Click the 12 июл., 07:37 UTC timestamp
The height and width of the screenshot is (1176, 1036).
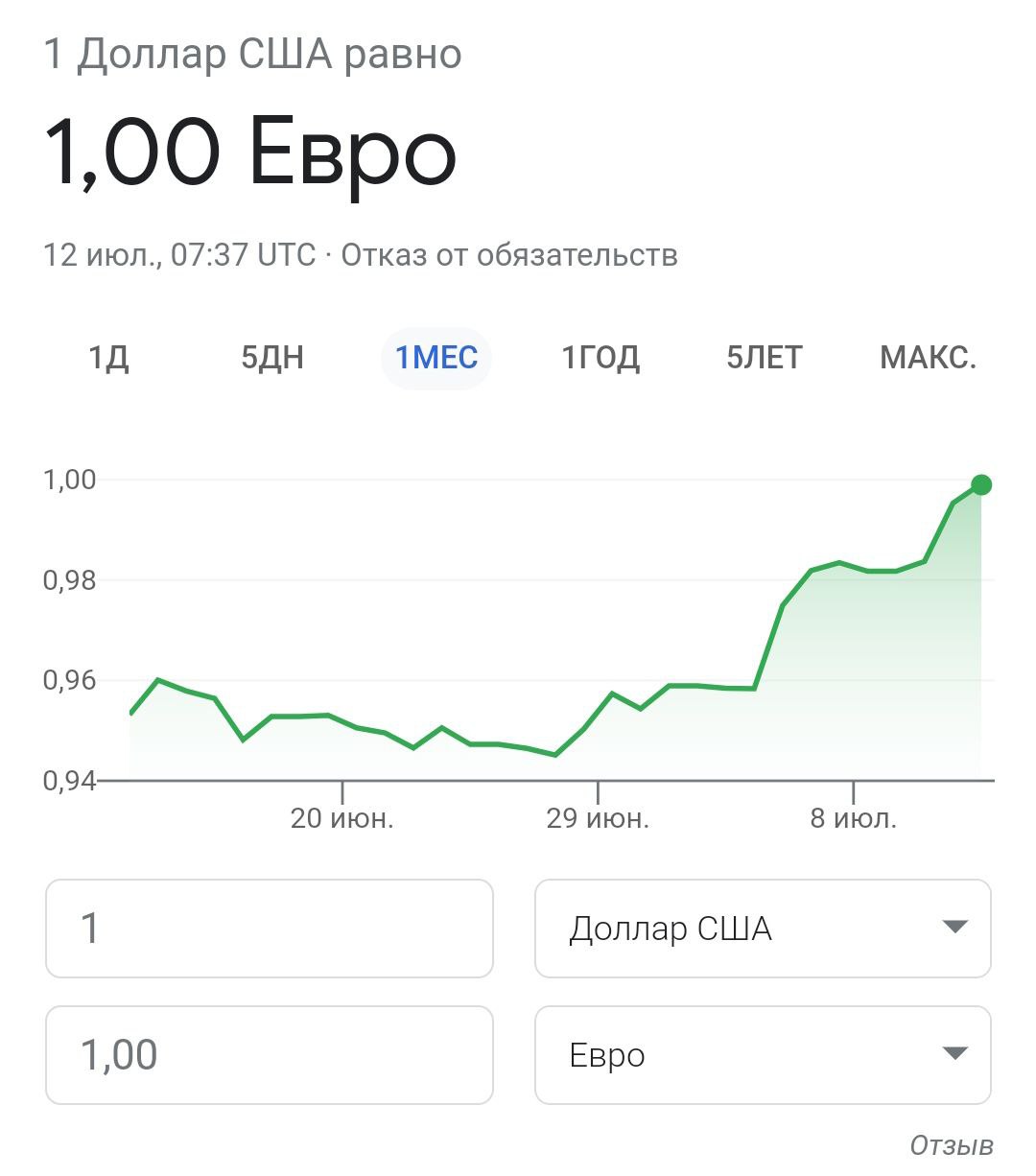coord(179,255)
